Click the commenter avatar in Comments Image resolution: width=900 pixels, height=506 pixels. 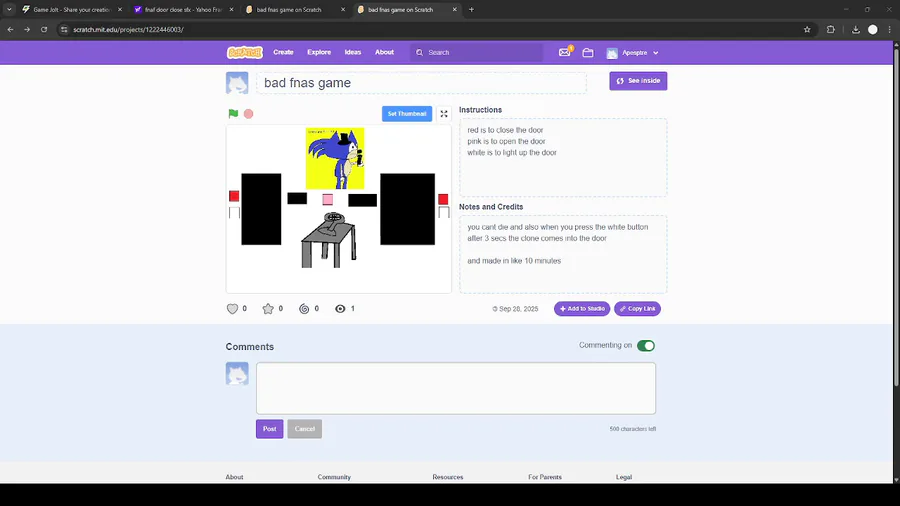click(x=237, y=373)
